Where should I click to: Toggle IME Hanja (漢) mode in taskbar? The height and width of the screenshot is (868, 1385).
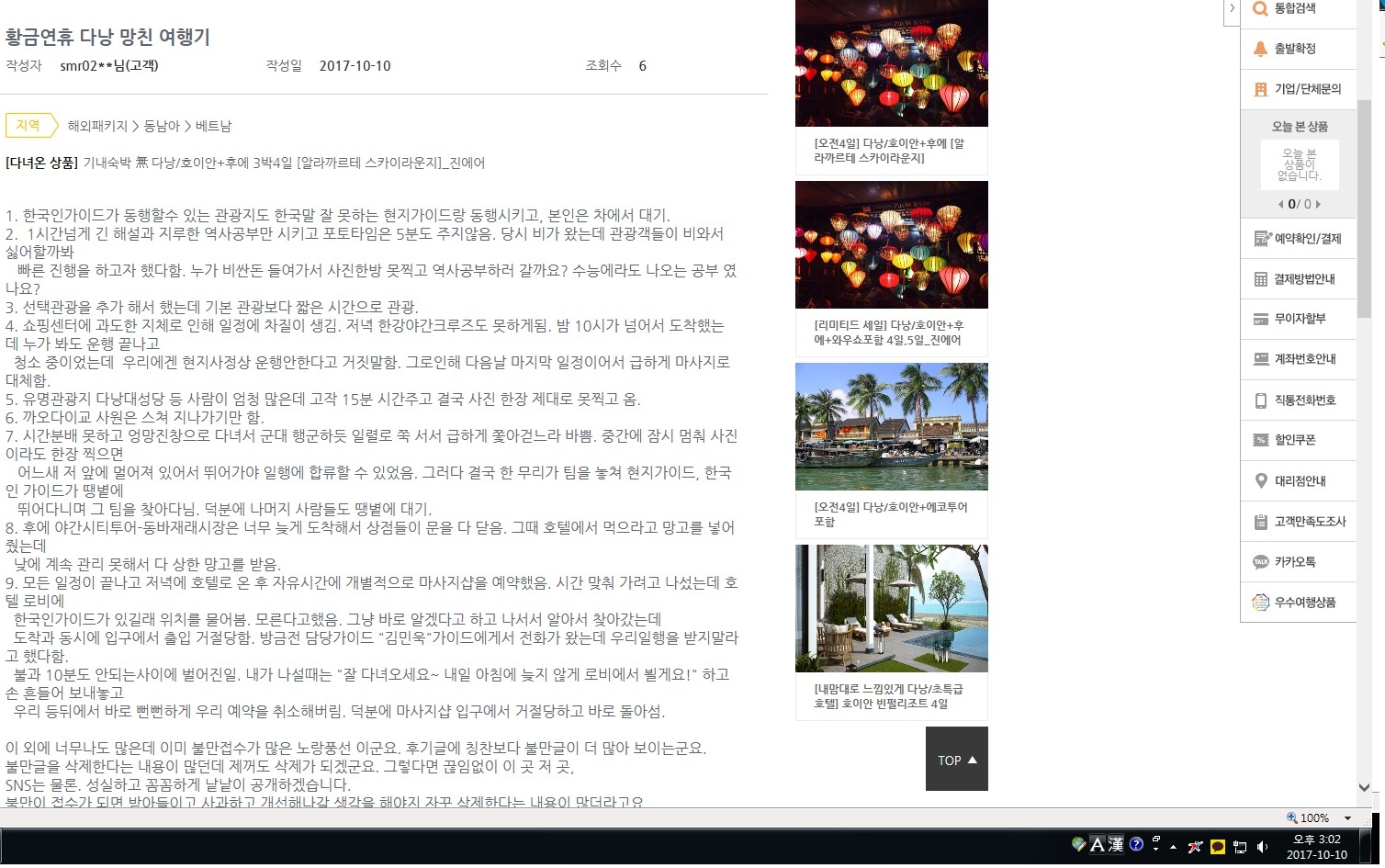[x=1115, y=844]
